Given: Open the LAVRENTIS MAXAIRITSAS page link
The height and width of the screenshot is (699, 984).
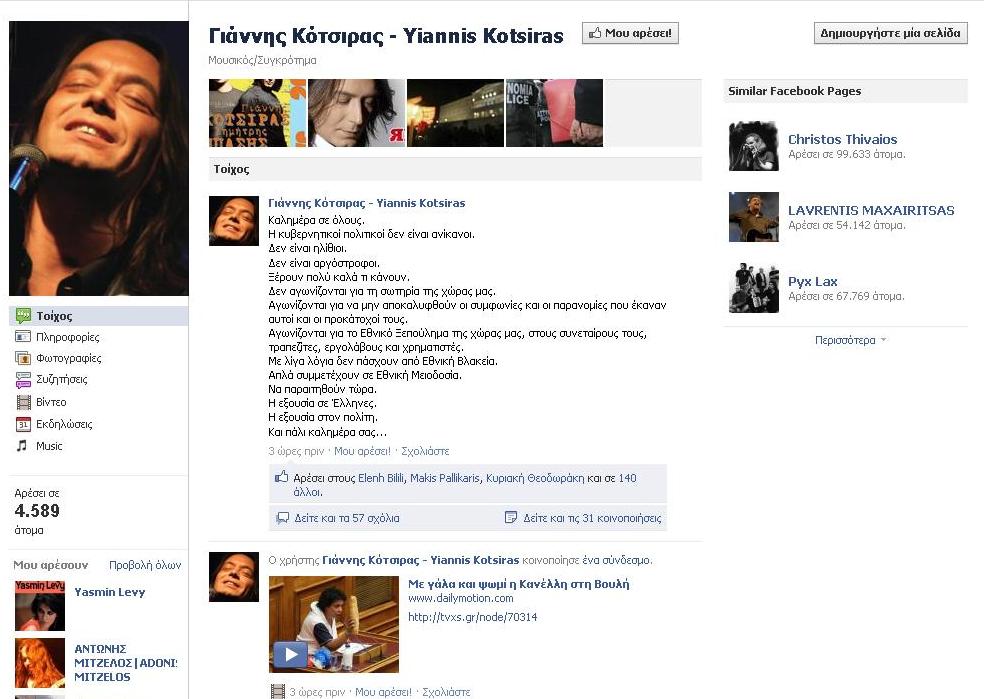Looking at the screenshot, I should (x=870, y=210).
